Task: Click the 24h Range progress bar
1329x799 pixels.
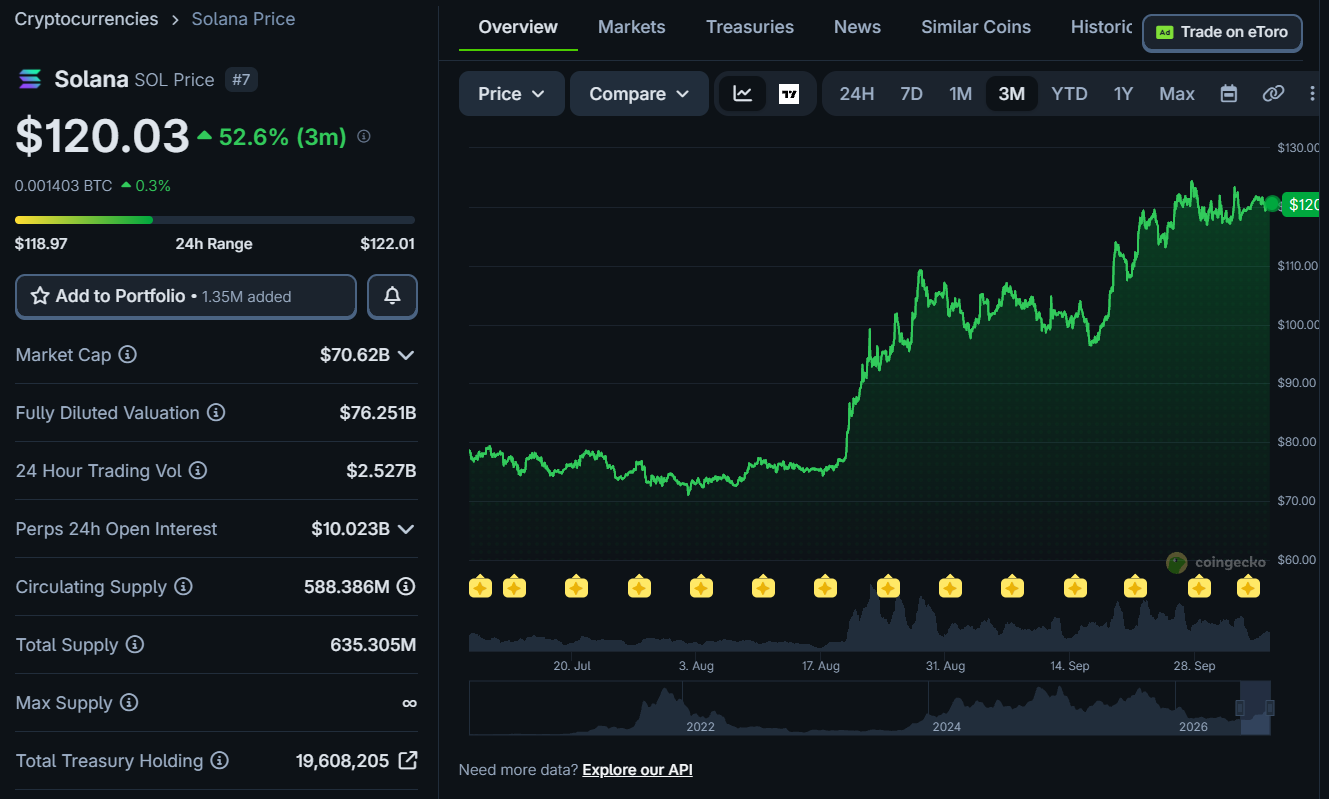Action: (x=215, y=220)
